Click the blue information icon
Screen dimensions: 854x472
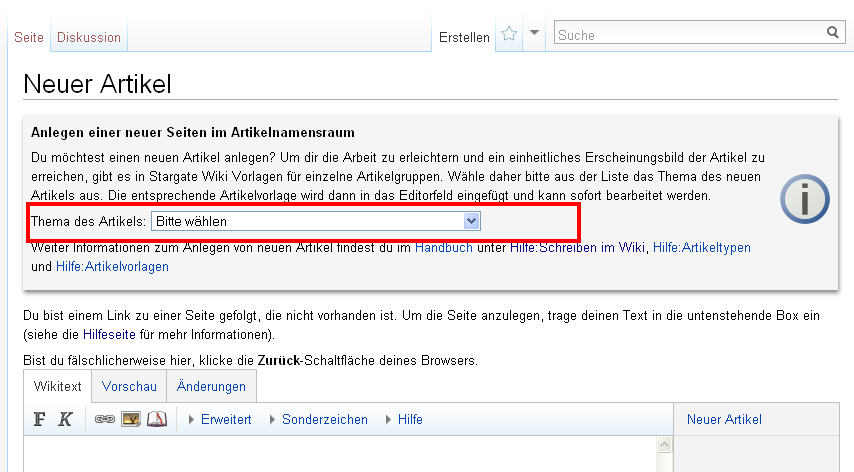[x=804, y=199]
